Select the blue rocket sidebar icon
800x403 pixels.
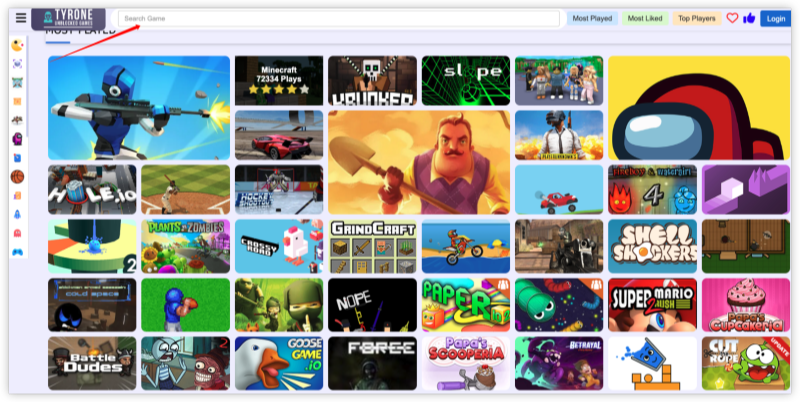click(x=17, y=214)
